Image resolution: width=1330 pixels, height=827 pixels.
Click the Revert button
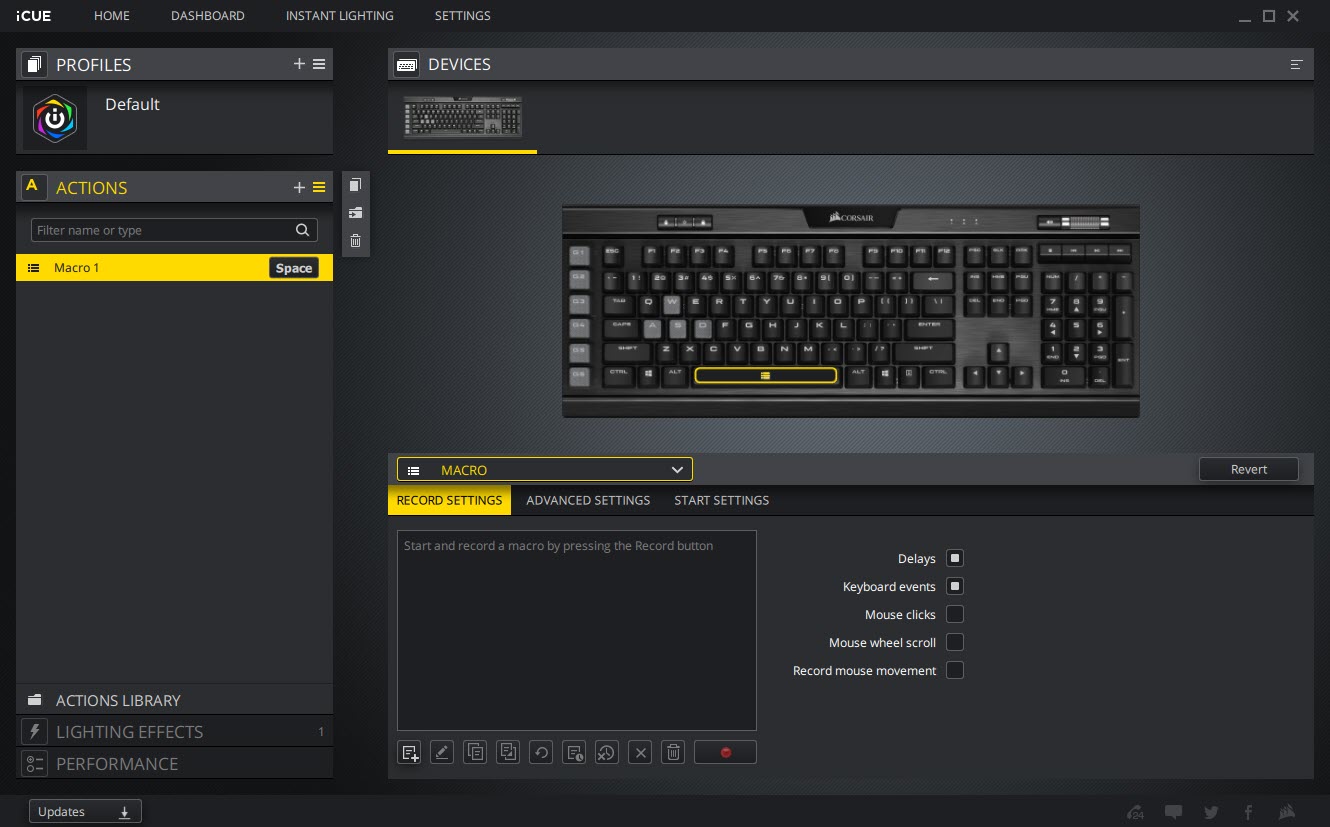click(x=1249, y=469)
